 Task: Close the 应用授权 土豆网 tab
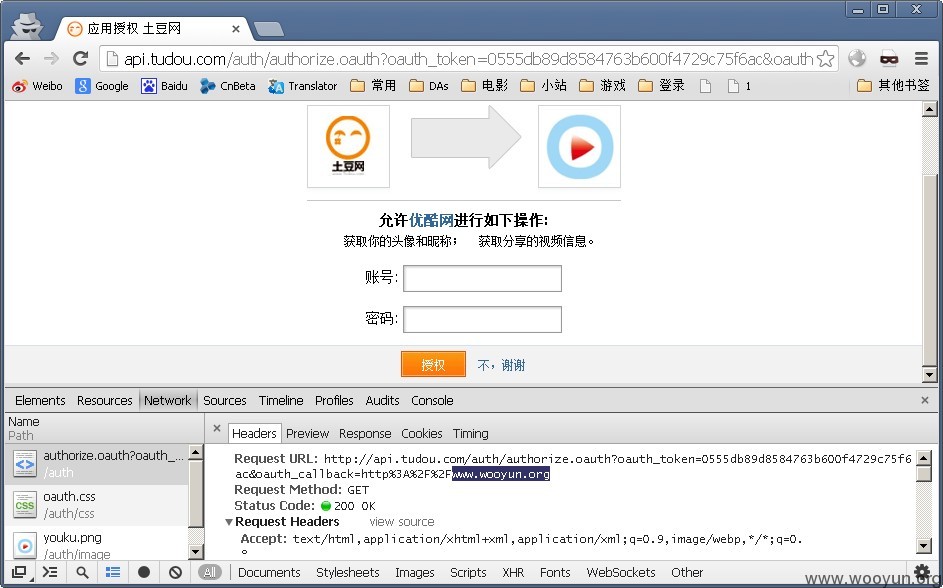click(x=236, y=29)
